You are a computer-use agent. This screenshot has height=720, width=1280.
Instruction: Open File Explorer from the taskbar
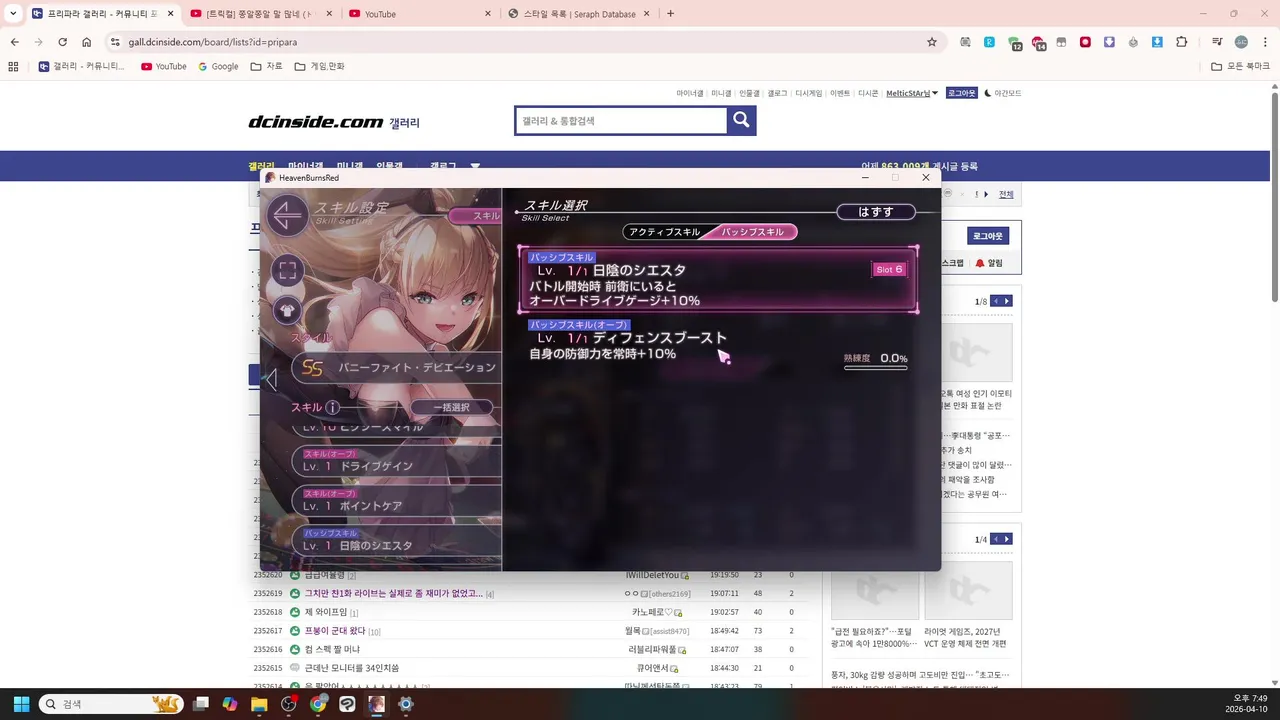click(x=259, y=704)
